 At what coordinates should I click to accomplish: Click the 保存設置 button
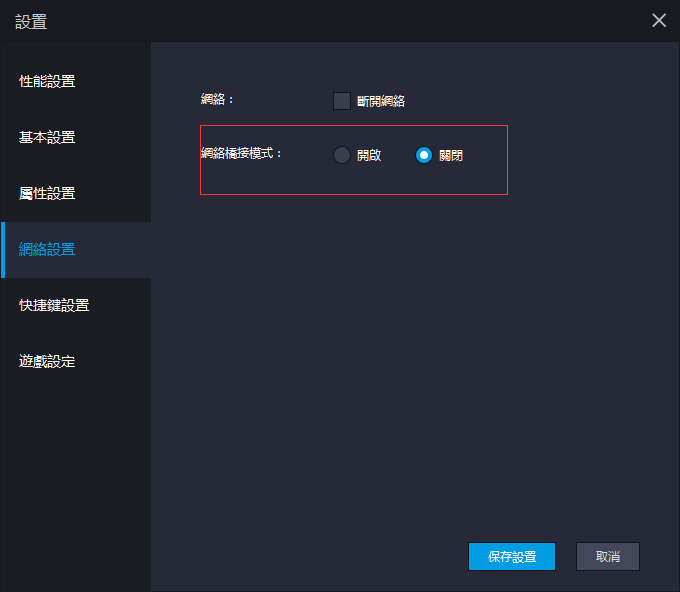(x=511, y=557)
